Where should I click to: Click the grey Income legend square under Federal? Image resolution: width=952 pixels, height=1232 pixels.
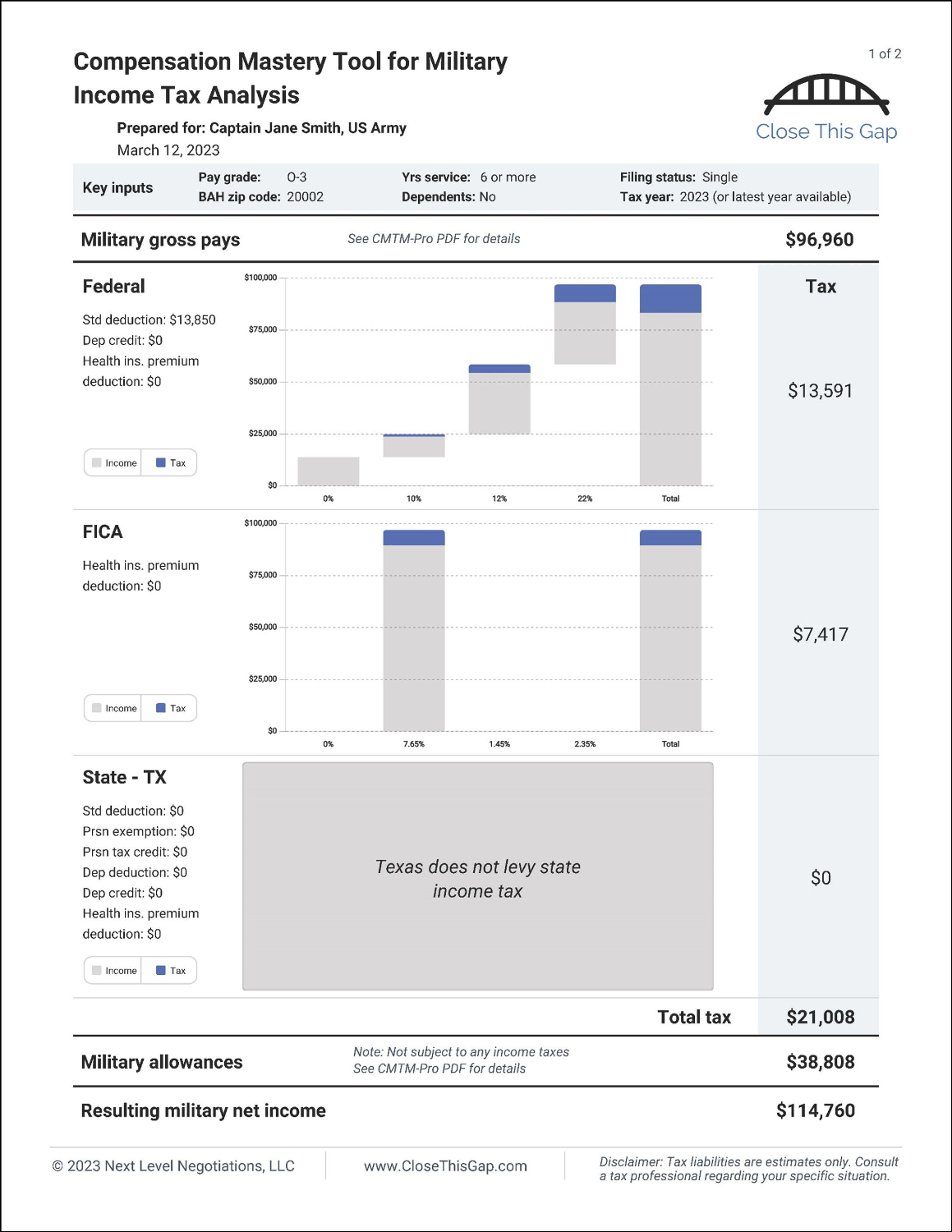pyautogui.click(x=97, y=462)
